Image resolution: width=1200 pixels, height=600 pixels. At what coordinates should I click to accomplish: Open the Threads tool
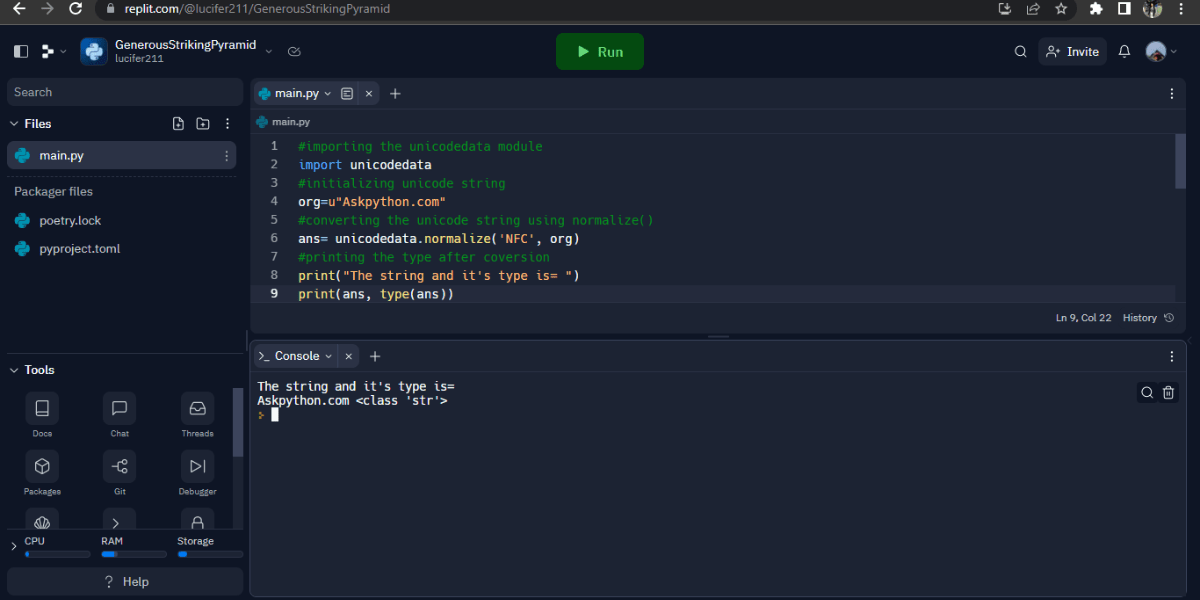click(197, 415)
